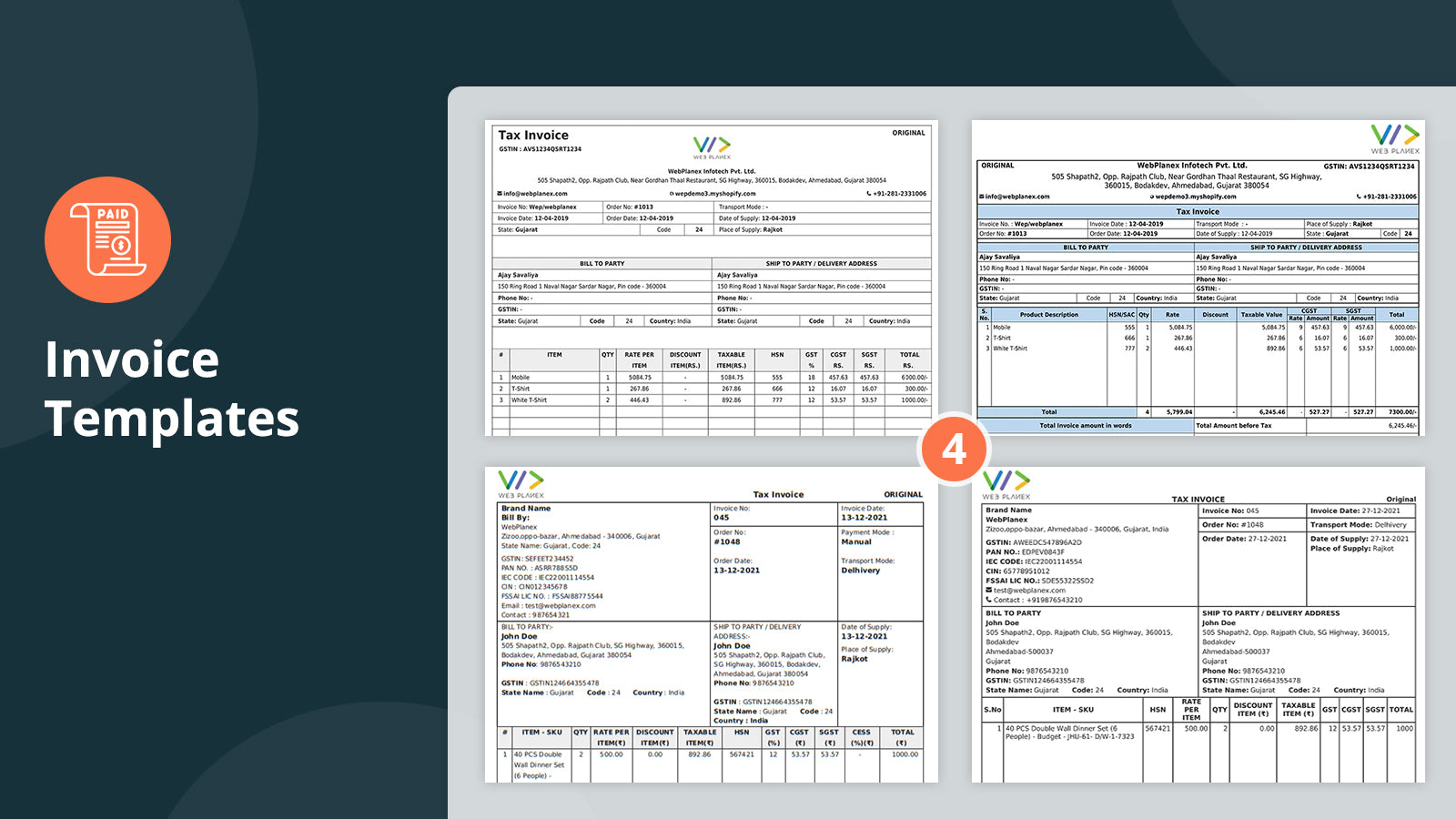Click "Order Date: 27-12-2021" in bottom-right template
The width and height of the screenshot is (1456, 819).
[1244, 539]
